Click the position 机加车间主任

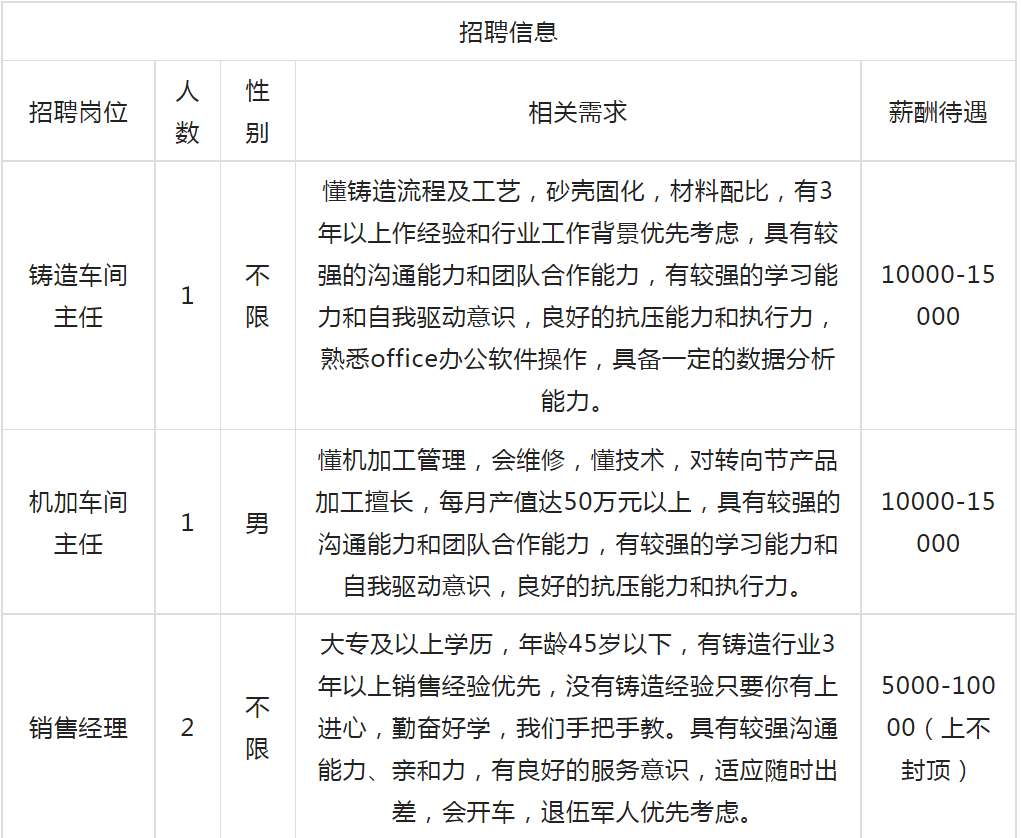pyautogui.click(x=78, y=523)
